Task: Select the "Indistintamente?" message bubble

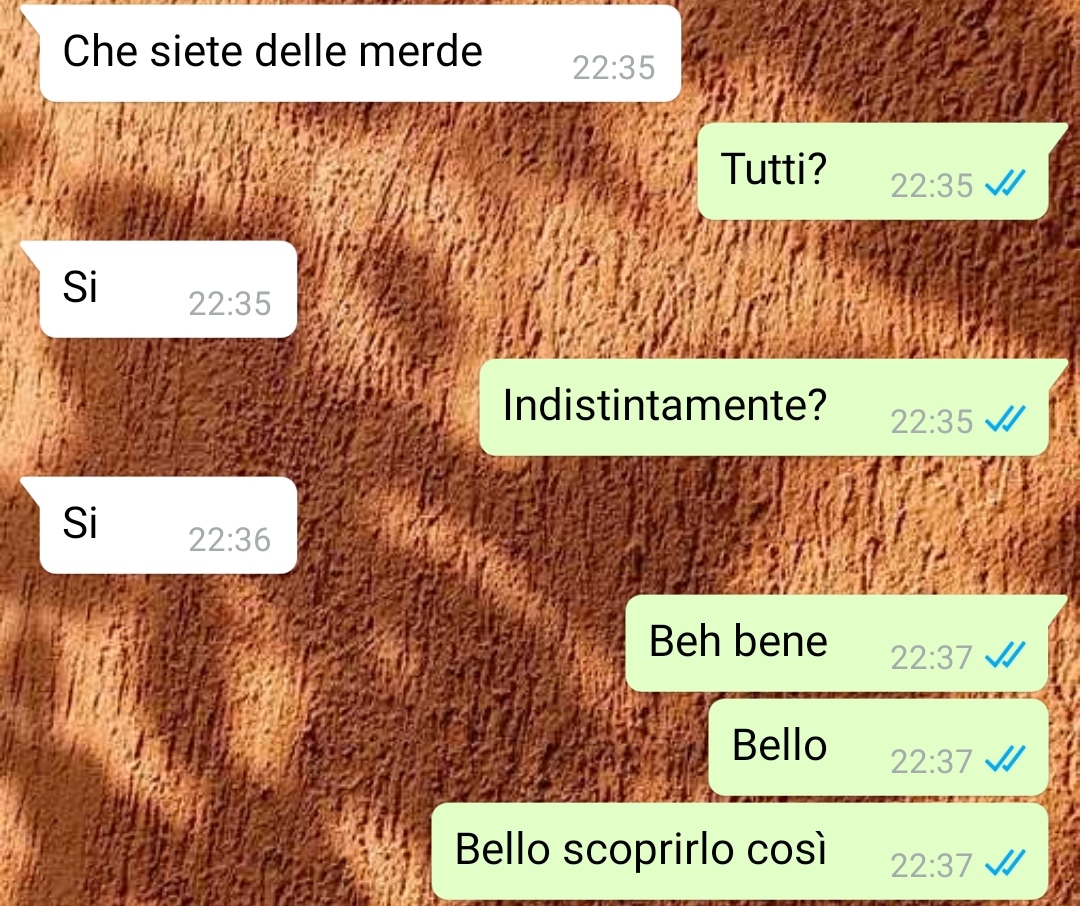Action: tap(764, 406)
